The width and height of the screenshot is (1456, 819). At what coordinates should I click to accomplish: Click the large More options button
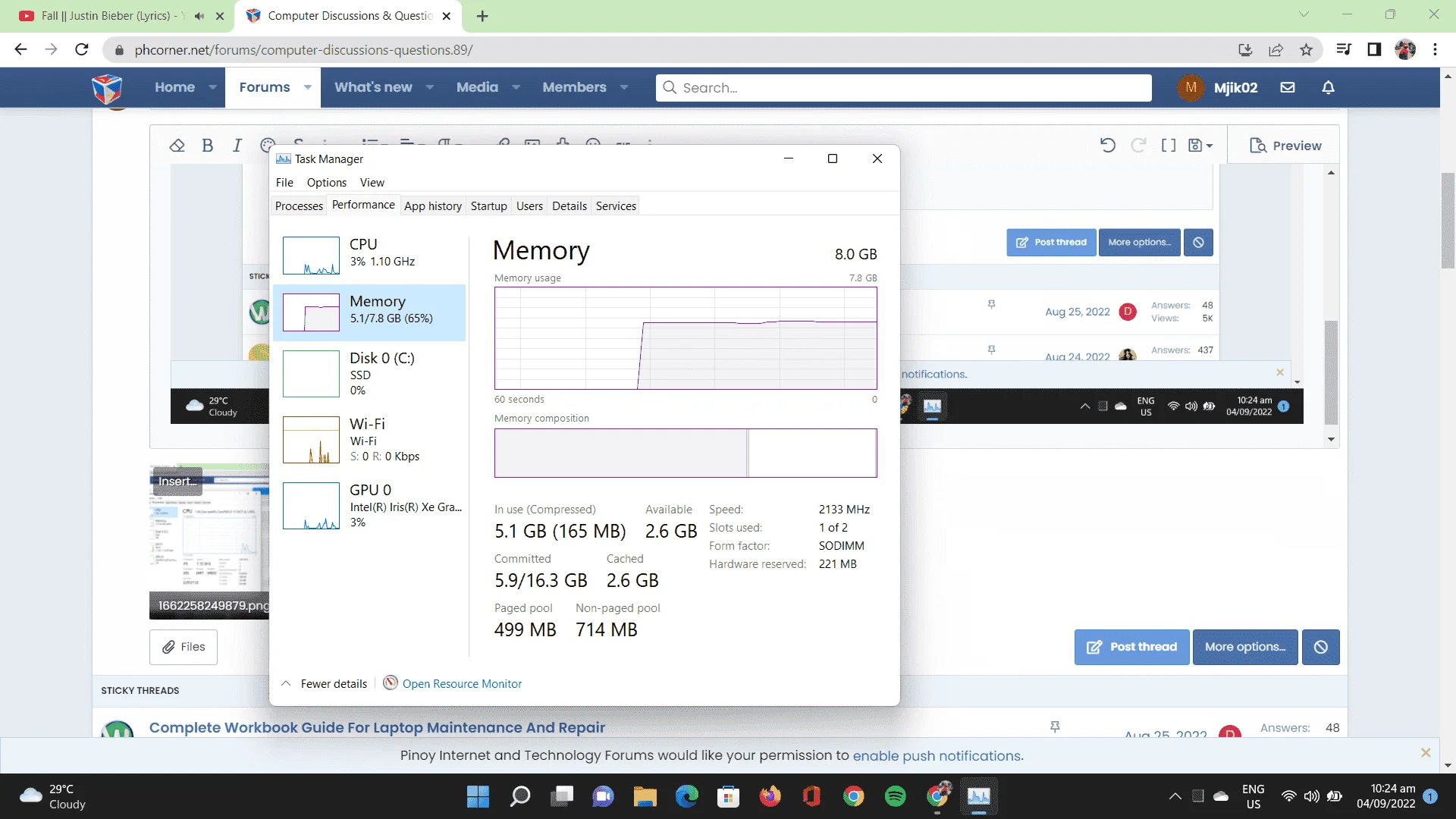tap(1245, 647)
